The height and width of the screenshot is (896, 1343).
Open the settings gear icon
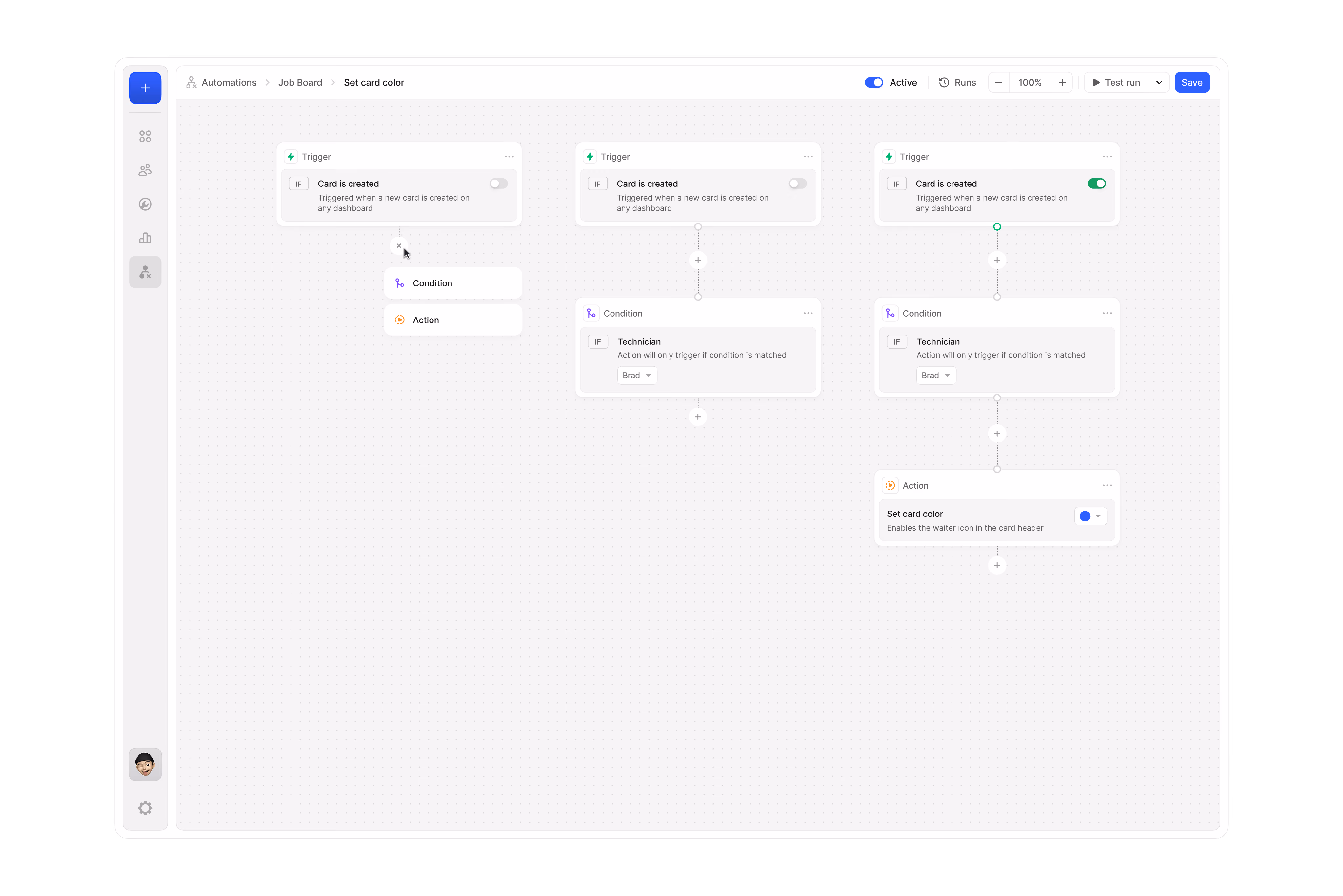click(x=145, y=808)
